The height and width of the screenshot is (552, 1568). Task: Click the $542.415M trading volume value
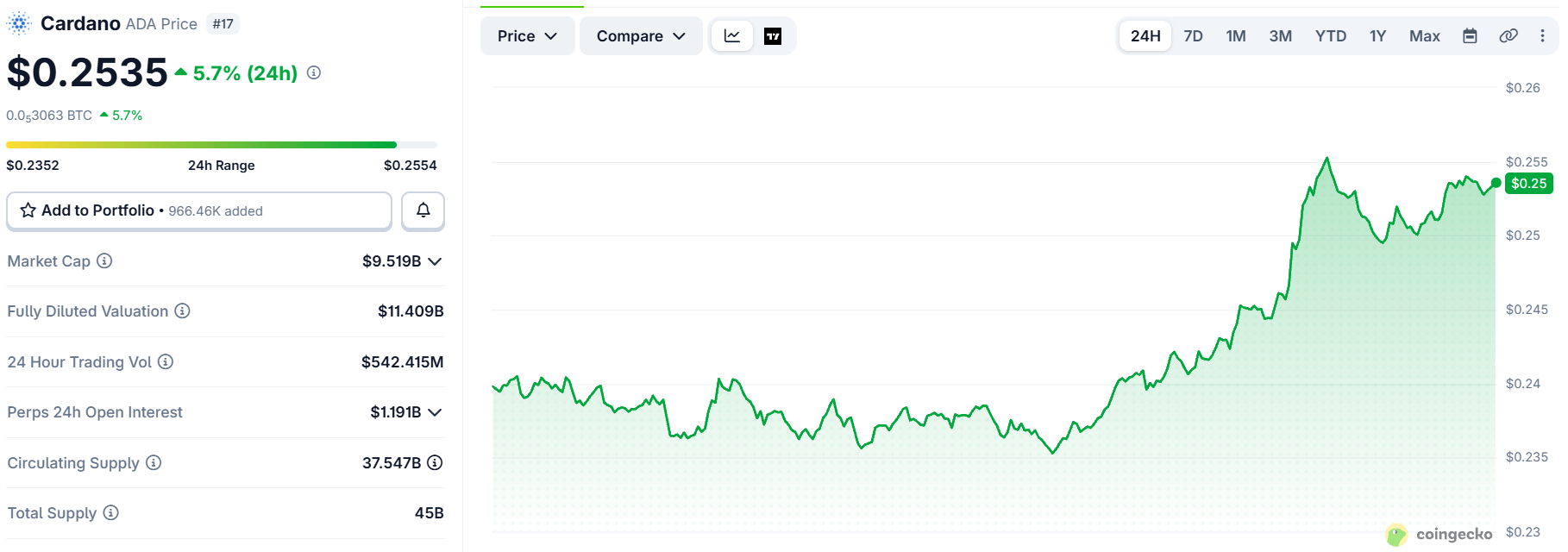403,362
